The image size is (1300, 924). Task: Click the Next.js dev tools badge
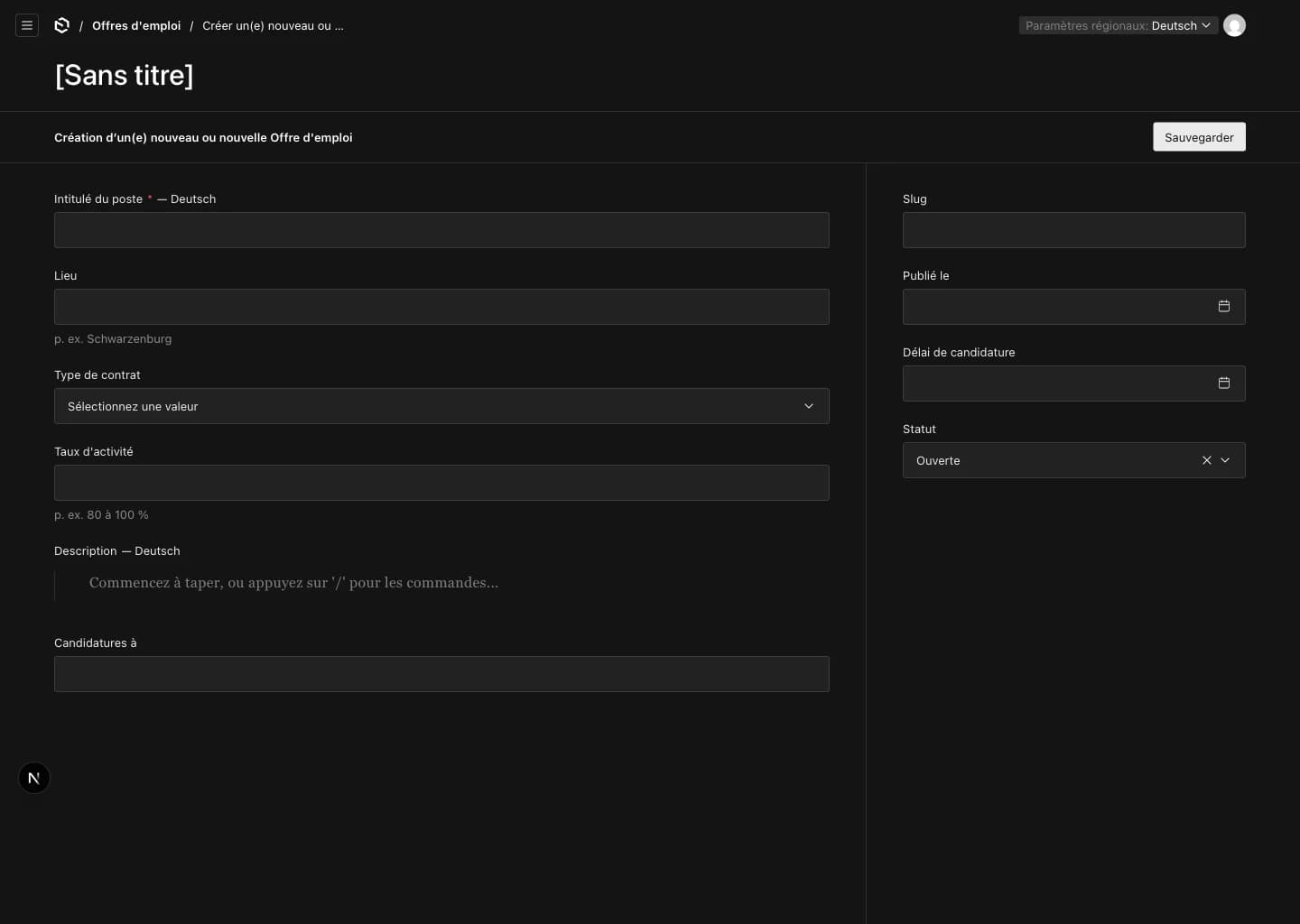click(34, 778)
